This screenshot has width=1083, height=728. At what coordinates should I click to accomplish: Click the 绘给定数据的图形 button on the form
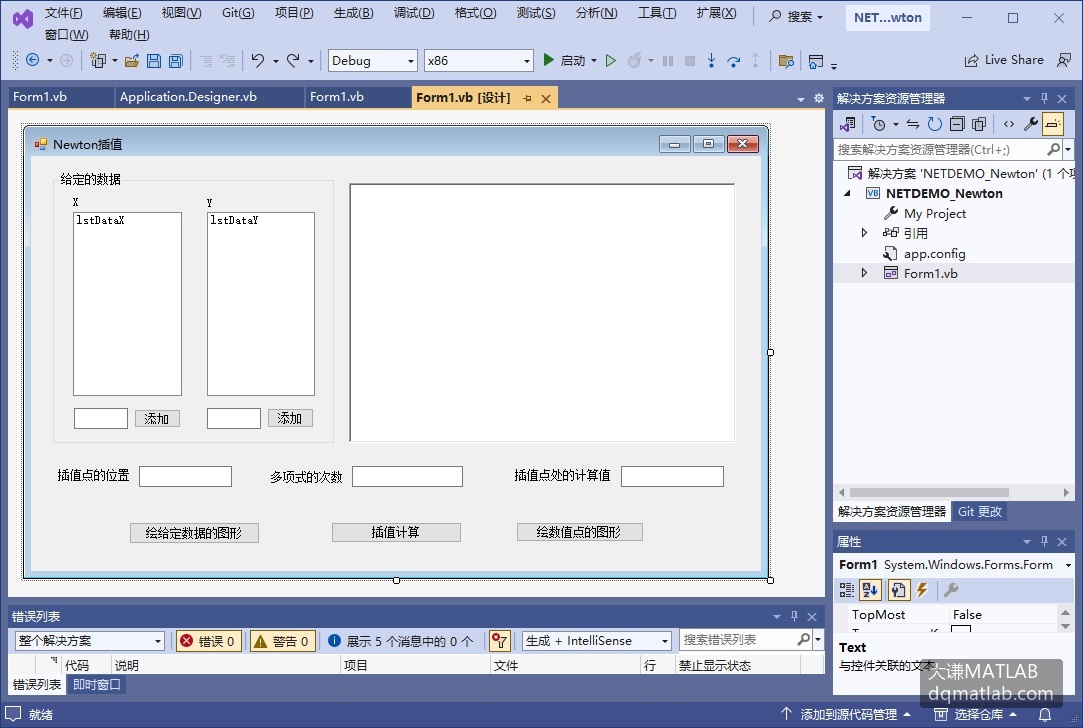tap(194, 533)
